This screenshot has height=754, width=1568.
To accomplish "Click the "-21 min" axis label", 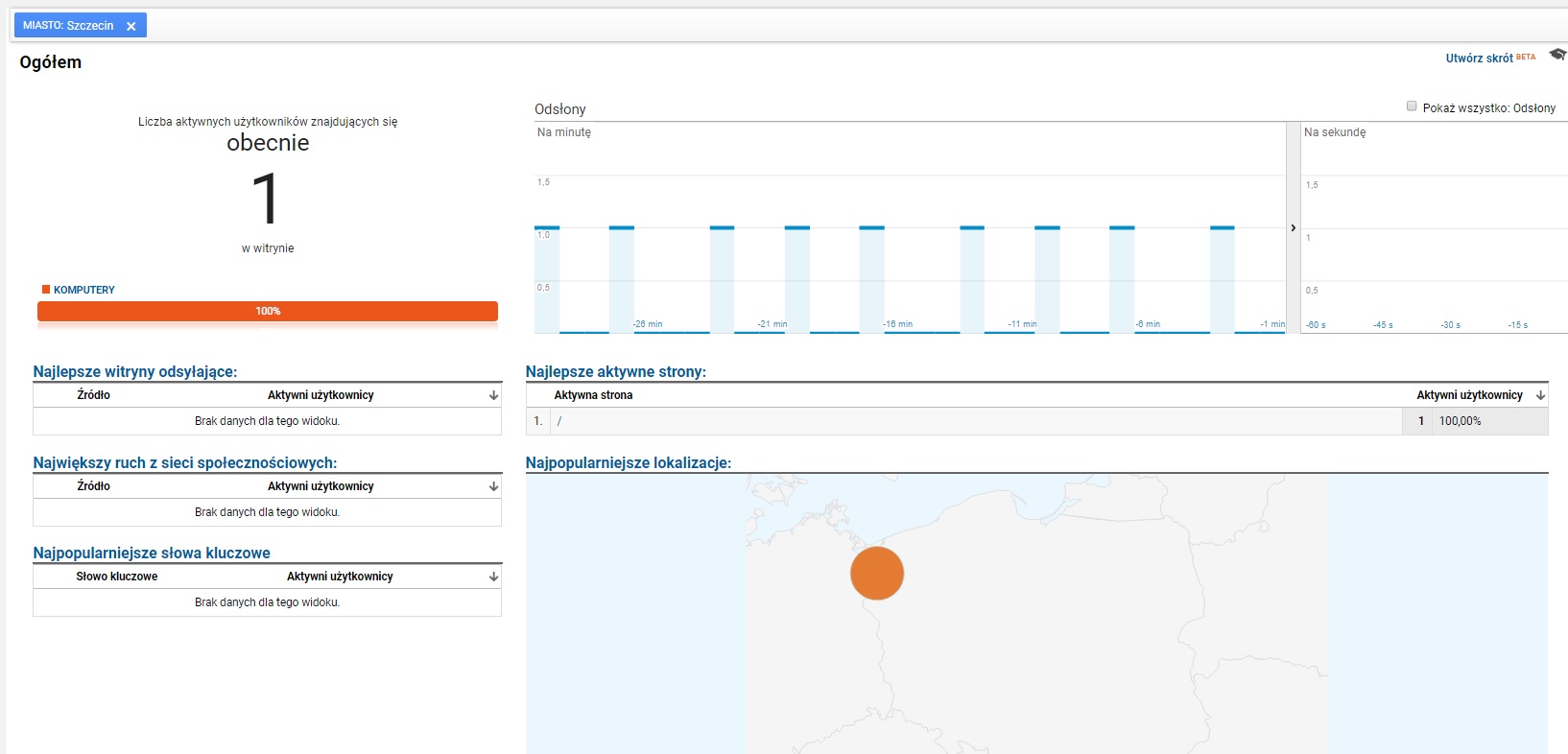I will (x=772, y=324).
